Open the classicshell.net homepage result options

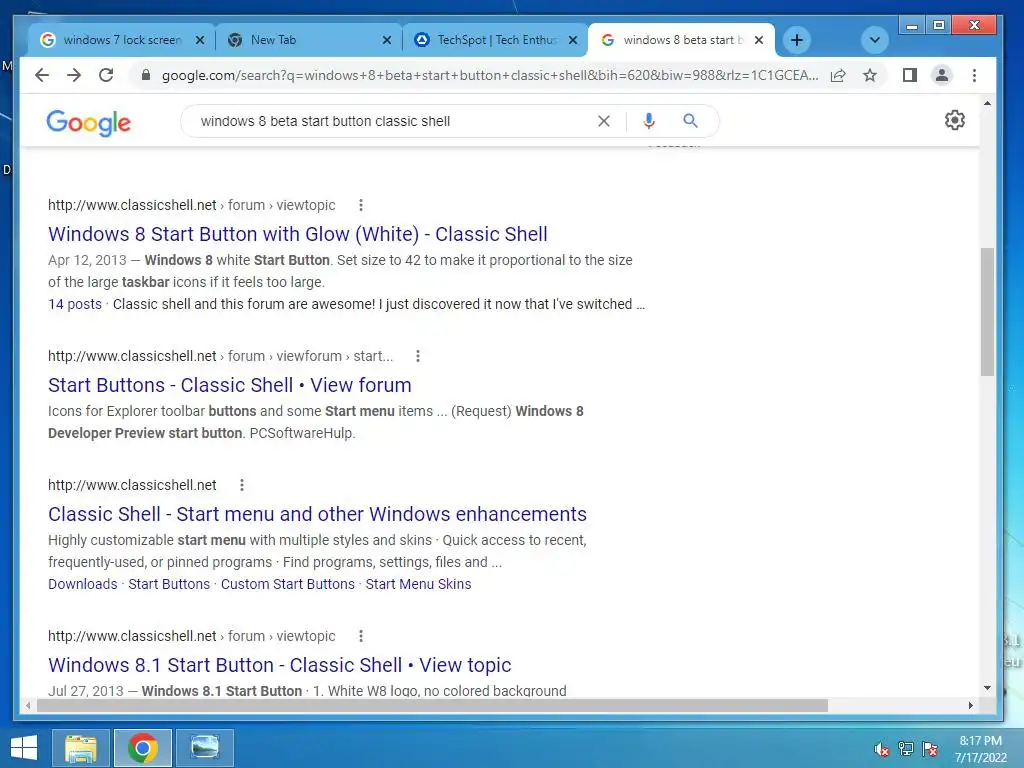(x=242, y=485)
